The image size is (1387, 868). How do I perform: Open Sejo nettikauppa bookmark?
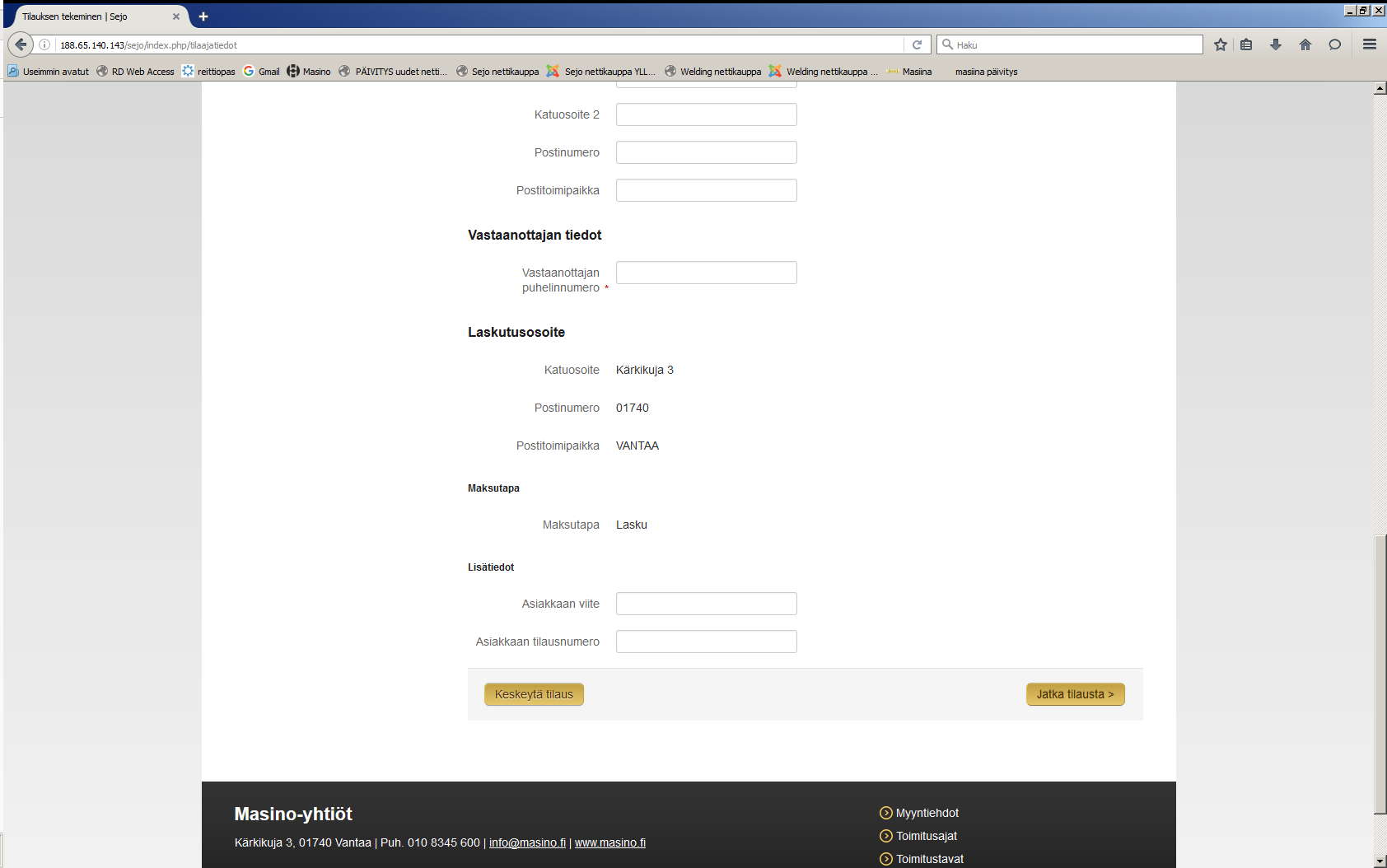(497, 72)
